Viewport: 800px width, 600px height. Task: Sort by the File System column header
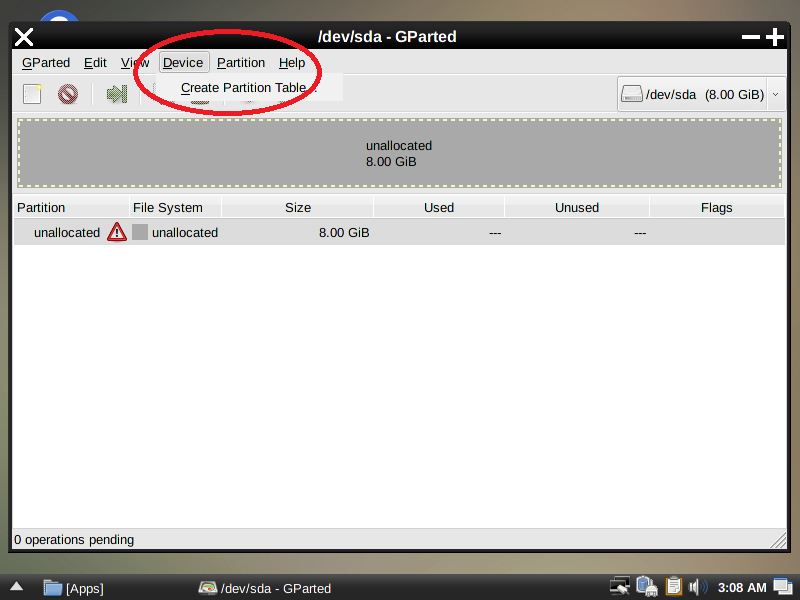click(176, 208)
